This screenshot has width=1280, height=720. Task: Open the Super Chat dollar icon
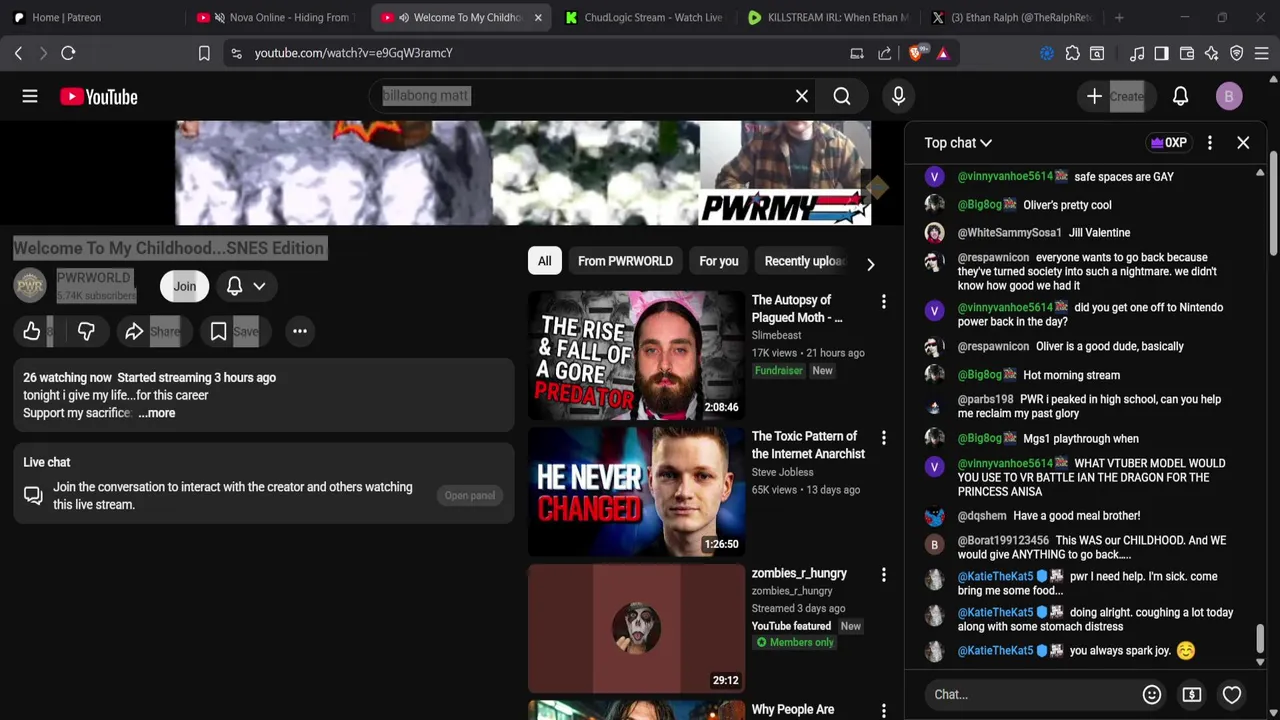(1192, 694)
